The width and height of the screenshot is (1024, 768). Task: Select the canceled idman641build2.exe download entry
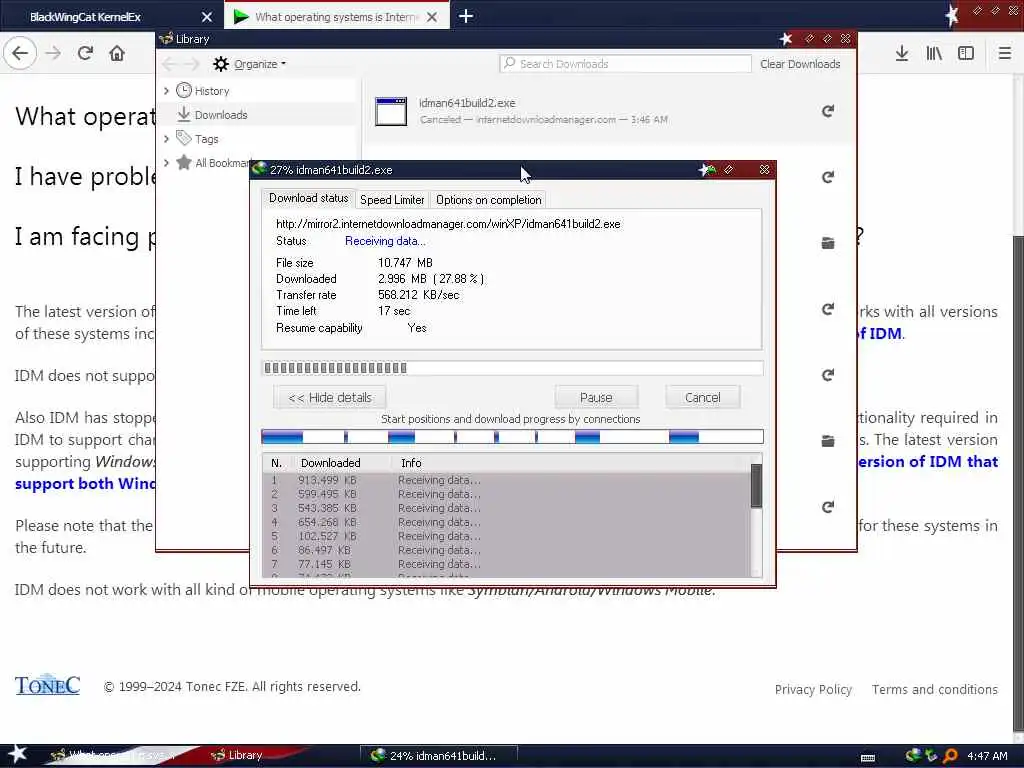click(607, 111)
